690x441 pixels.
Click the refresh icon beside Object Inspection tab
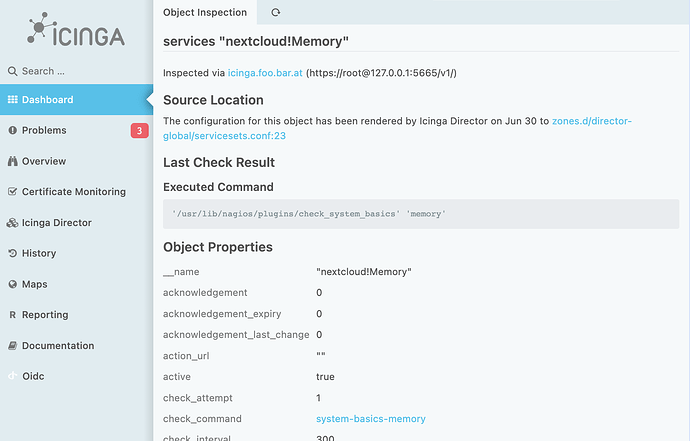pyautogui.click(x=276, y=12)
